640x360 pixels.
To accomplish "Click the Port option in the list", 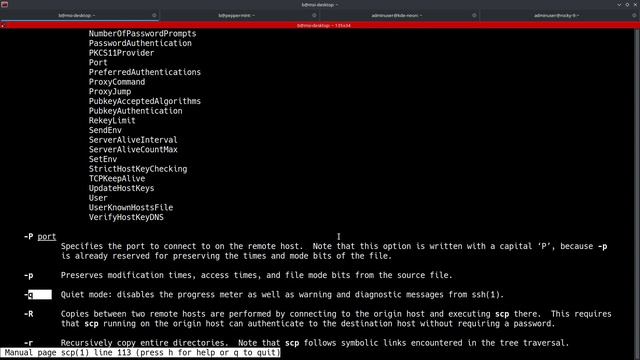I will tap(98, 63).
